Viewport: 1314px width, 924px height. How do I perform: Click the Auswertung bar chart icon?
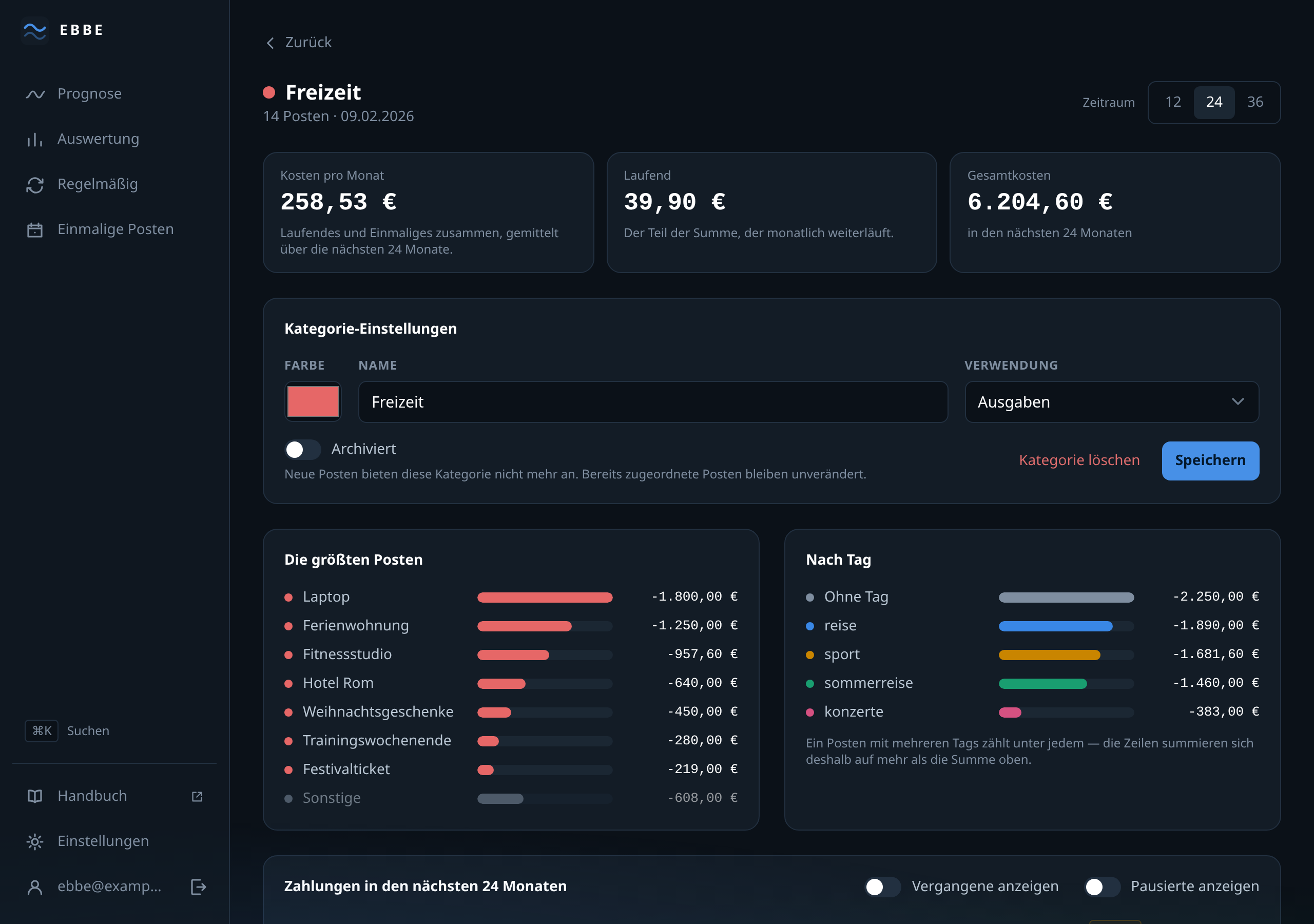click(x=35, y=139)
